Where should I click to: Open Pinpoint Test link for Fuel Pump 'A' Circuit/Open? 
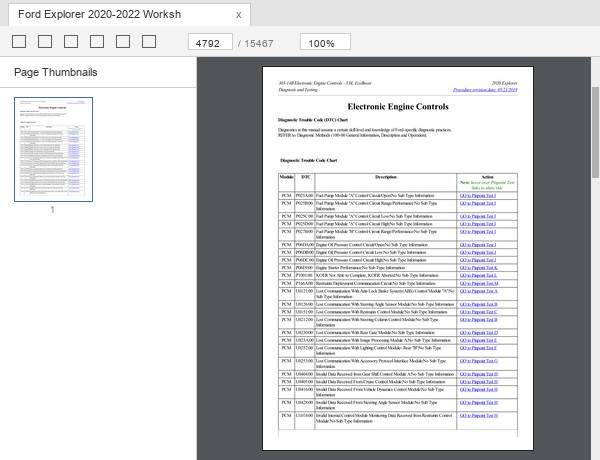click(x=478, y=196)
